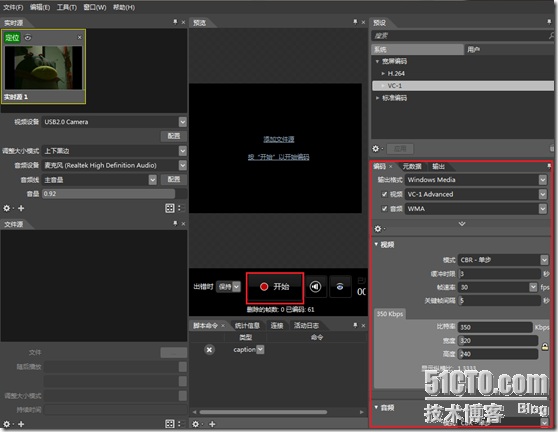The image size is (558, 432).
Task: Open the 文件(F) menu
Action: click(x=13, y=7)
